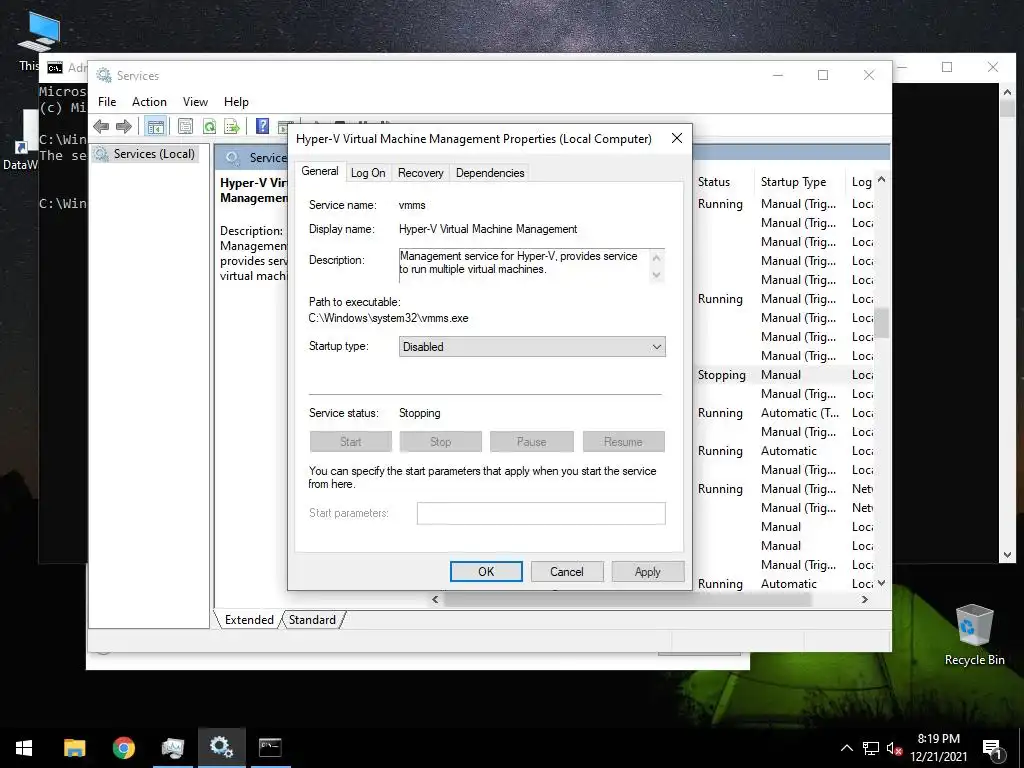Open the Startup type dropdown showing Disabled
The width and height of the screenshot is (1024, 768).
[532, 347]
